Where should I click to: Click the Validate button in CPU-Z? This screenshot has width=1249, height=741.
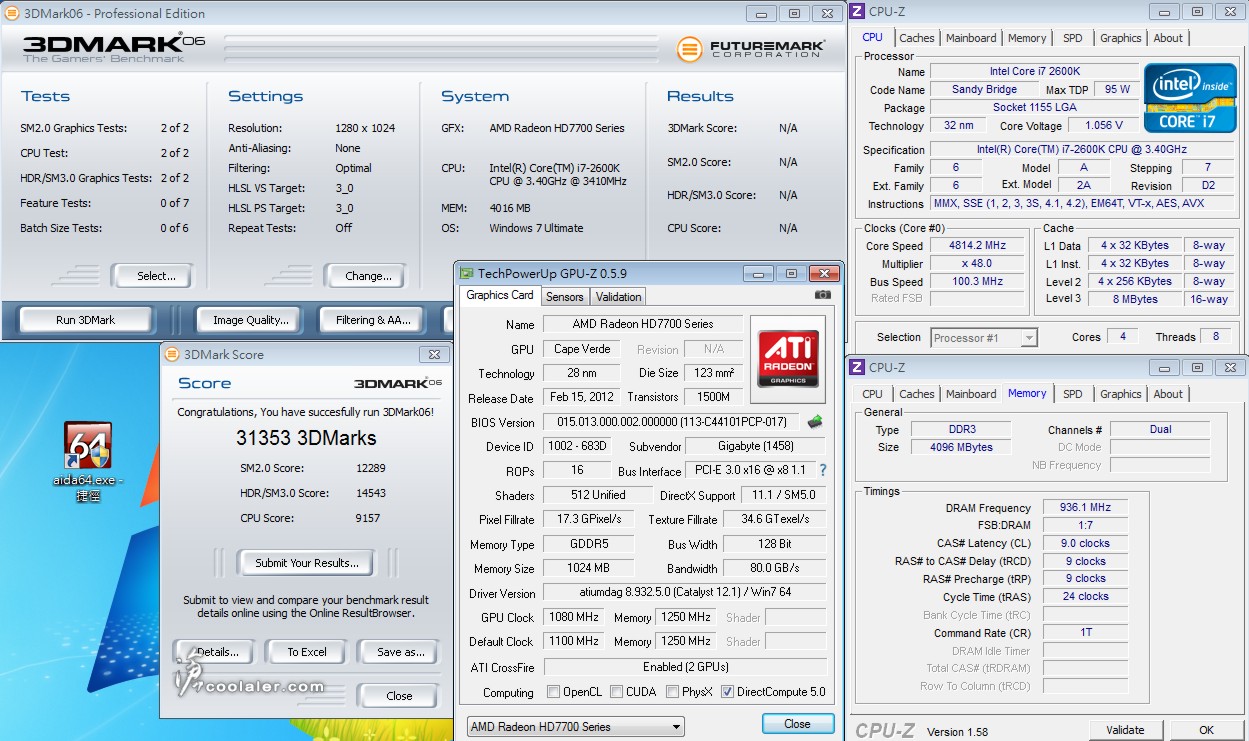1125,730
